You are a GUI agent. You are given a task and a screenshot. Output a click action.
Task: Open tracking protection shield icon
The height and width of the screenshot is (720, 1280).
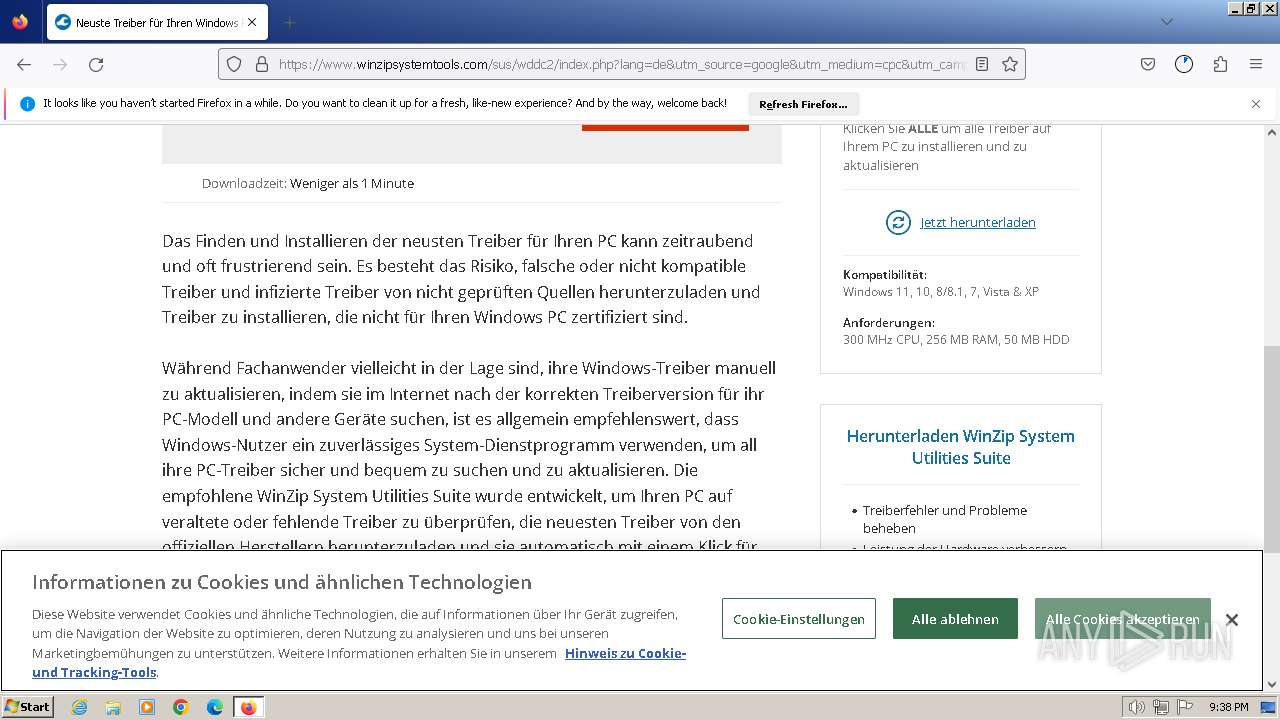click(234, 64)
